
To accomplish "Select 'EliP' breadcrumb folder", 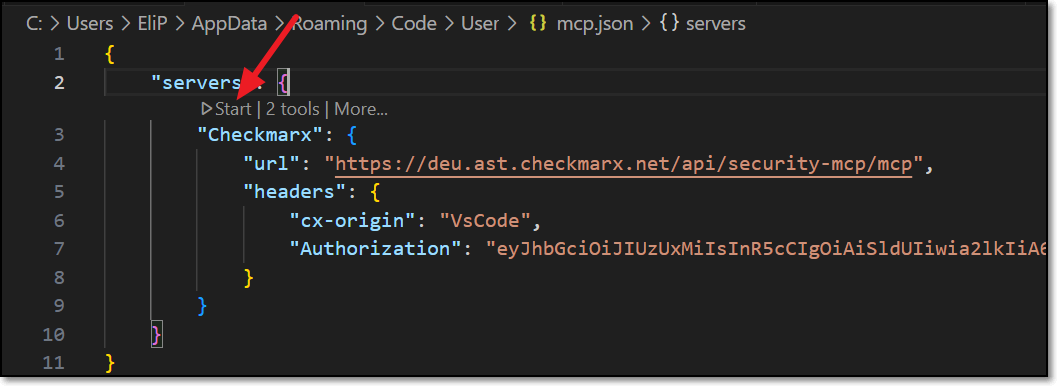I will pyautogui.click(x=152, y=24).
